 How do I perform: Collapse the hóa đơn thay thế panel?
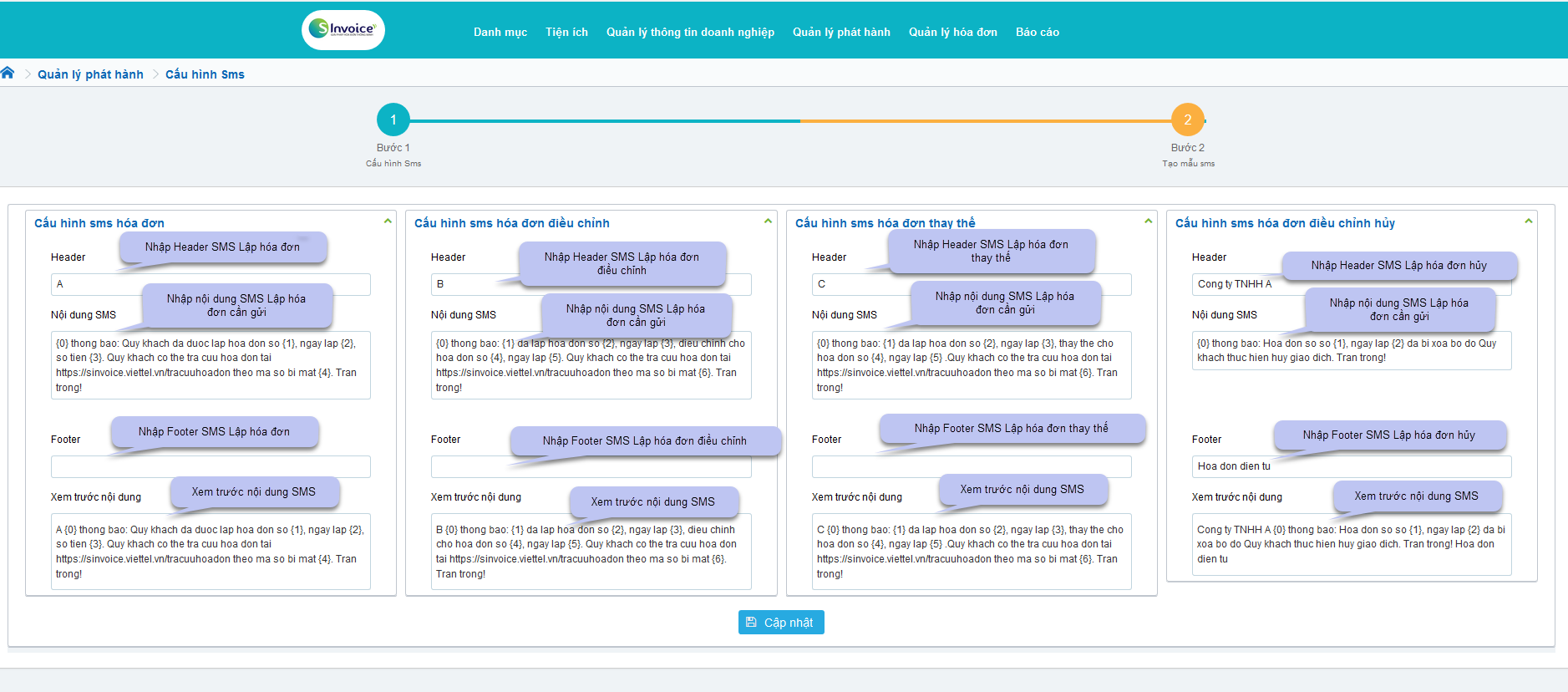point(1149,221)
